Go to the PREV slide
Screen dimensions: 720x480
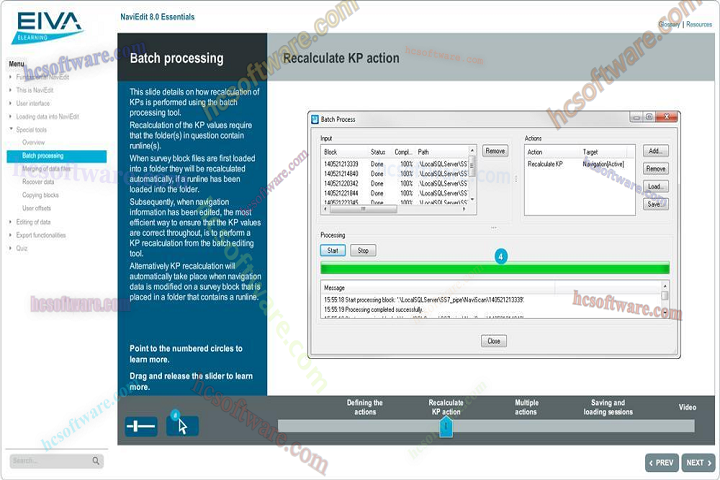coord(662,463)
